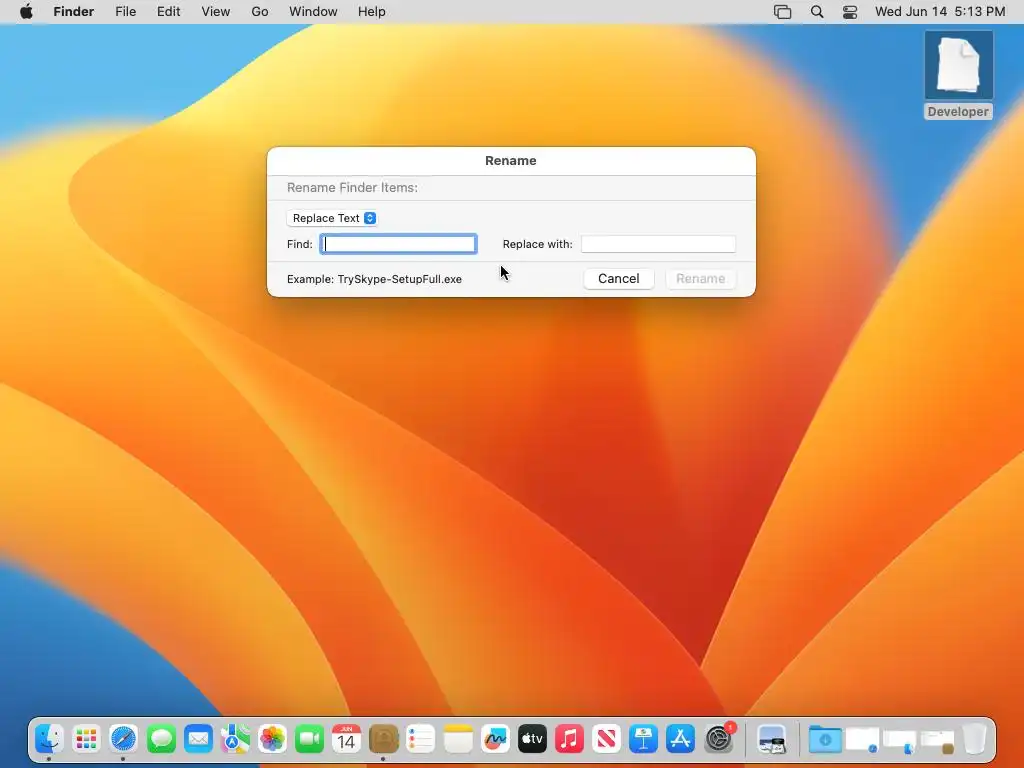Expand the Replace Text dropdown
This screenshot has width=1024, height=768.
point(332,218)
